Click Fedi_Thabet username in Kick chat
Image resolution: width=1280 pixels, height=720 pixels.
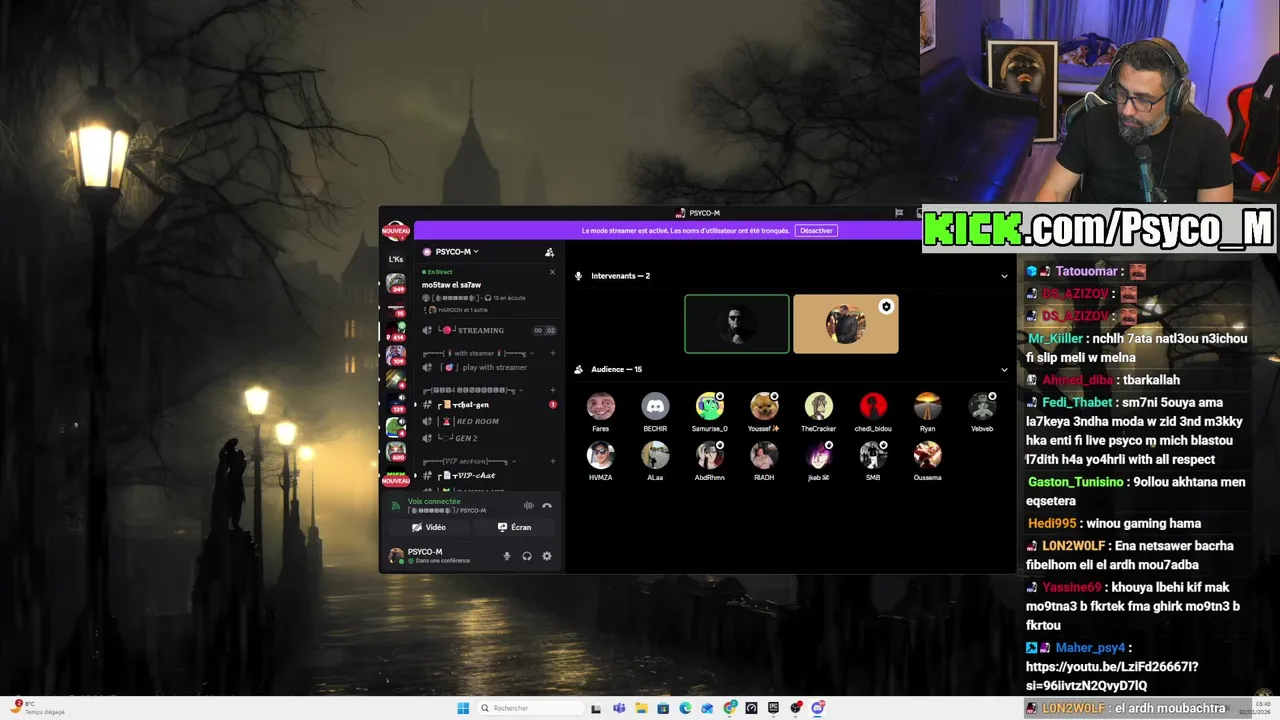pos(1076,402)
